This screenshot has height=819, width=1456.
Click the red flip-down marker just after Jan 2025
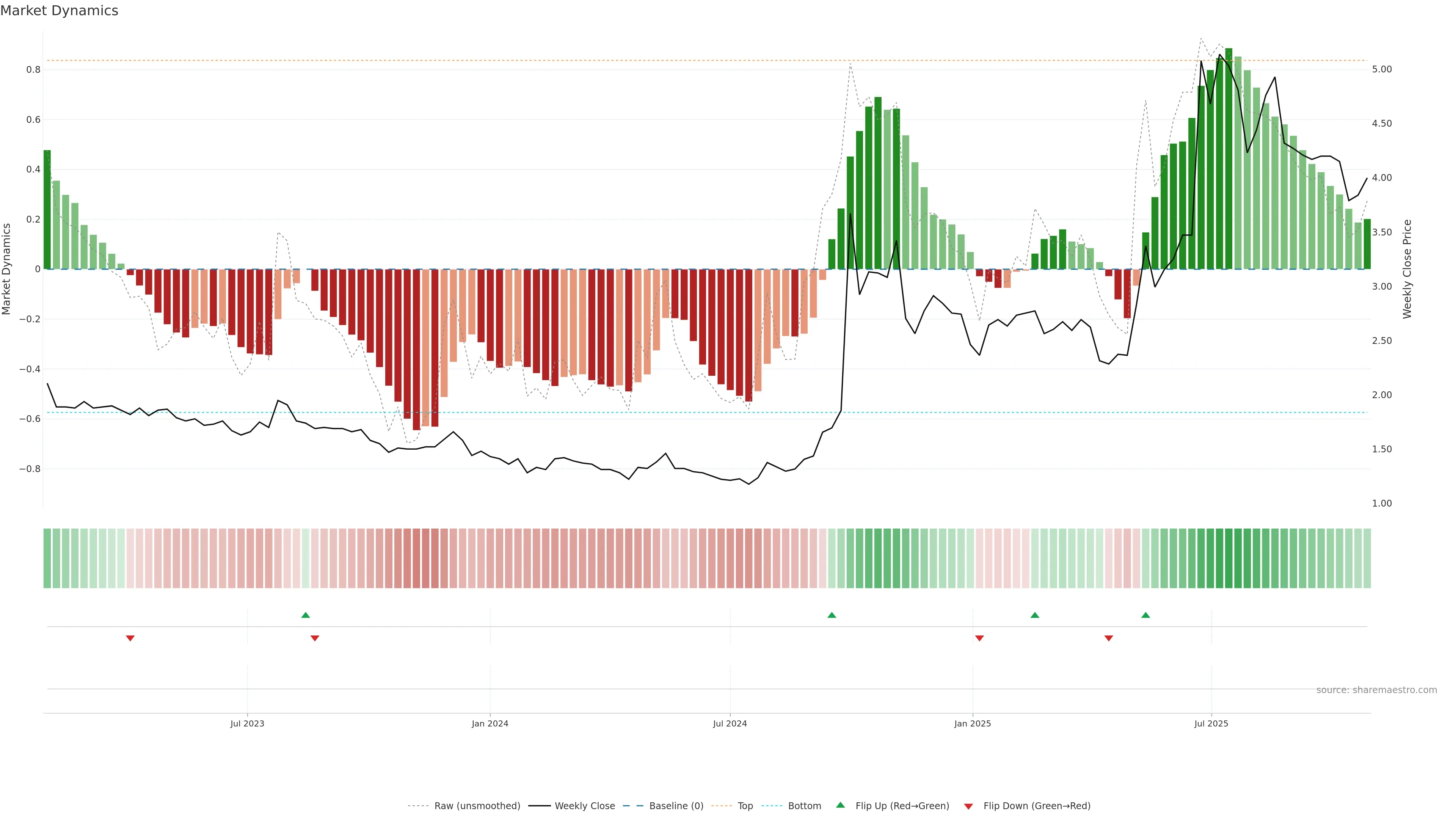click(979, 638)
